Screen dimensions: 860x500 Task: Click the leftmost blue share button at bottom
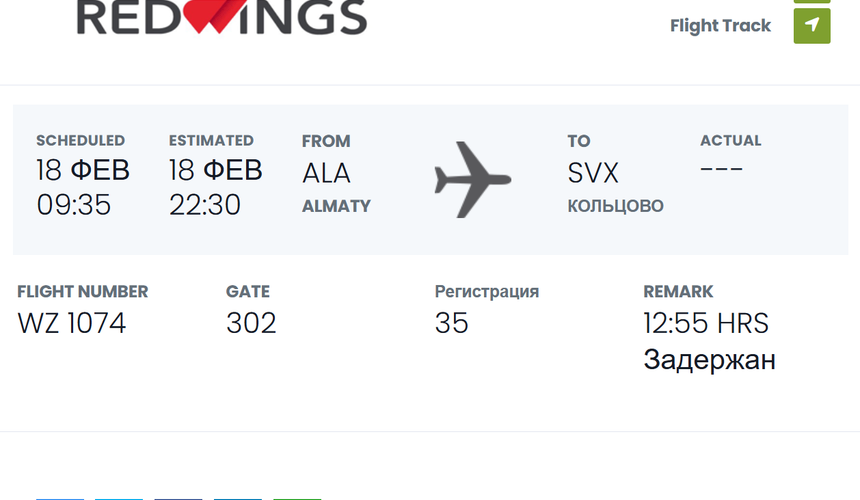pyautogui.click(x=60, y=498)
